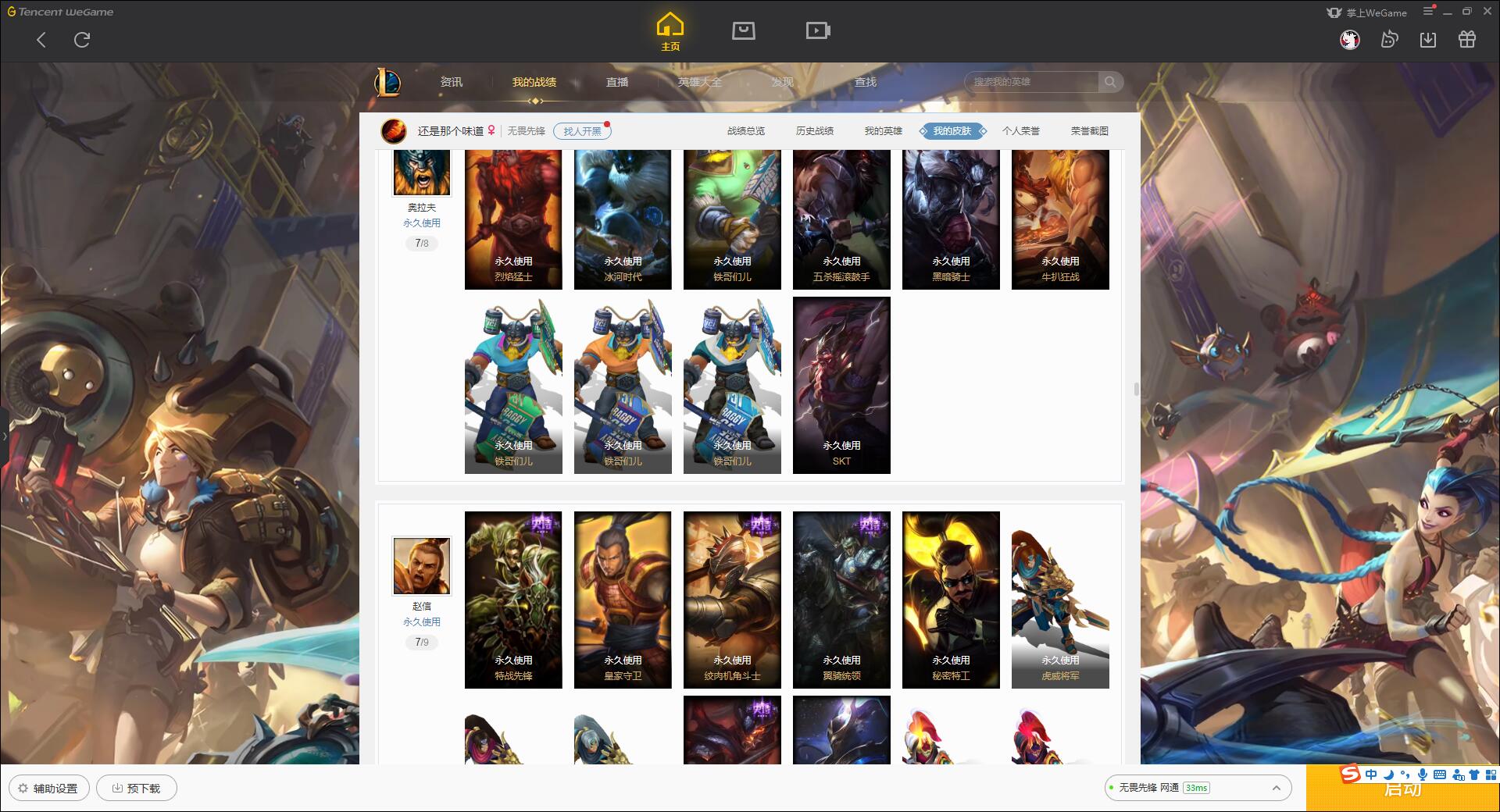Refresh the page with the reload icon

(x=82, y=40)
